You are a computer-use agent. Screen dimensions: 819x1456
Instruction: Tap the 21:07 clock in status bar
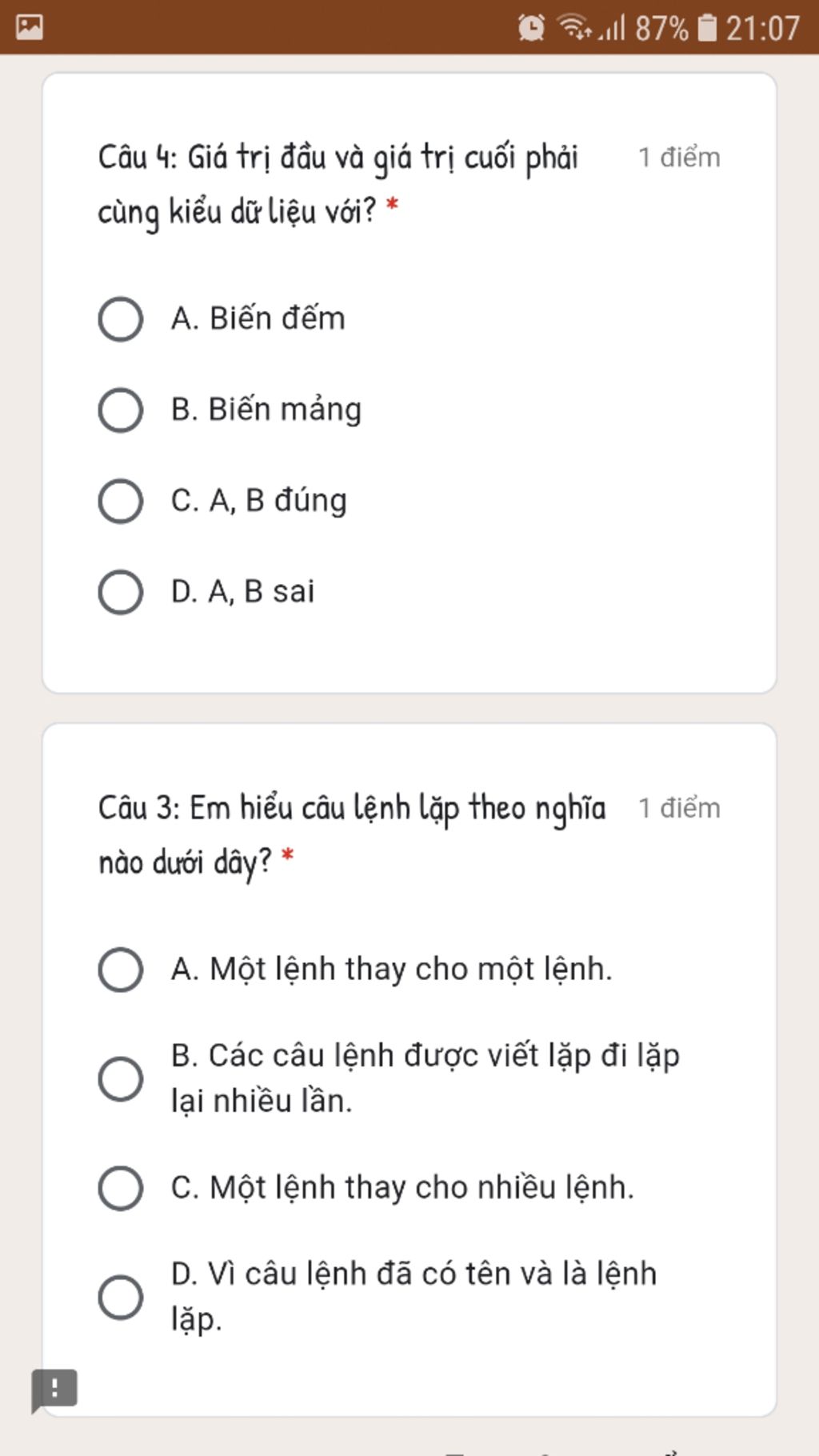tap(762, 29)
